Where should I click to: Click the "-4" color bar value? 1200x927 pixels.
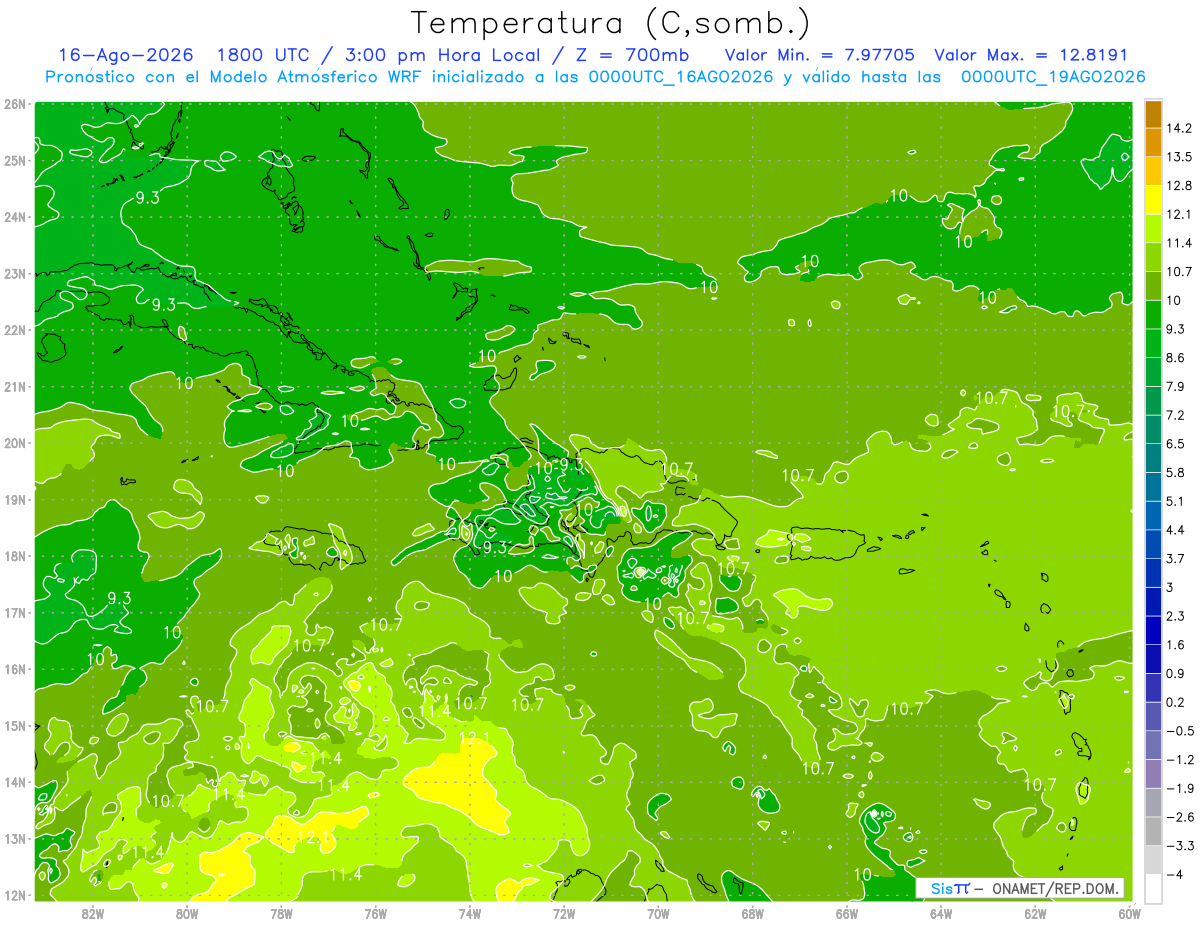1176,874
